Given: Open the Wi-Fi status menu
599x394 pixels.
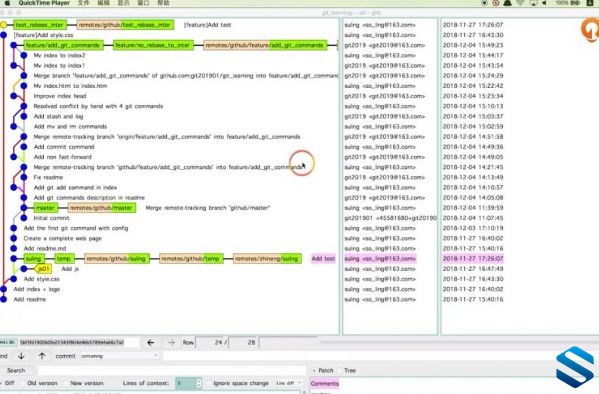Looking at the screenshot, I should click(520, 3).
